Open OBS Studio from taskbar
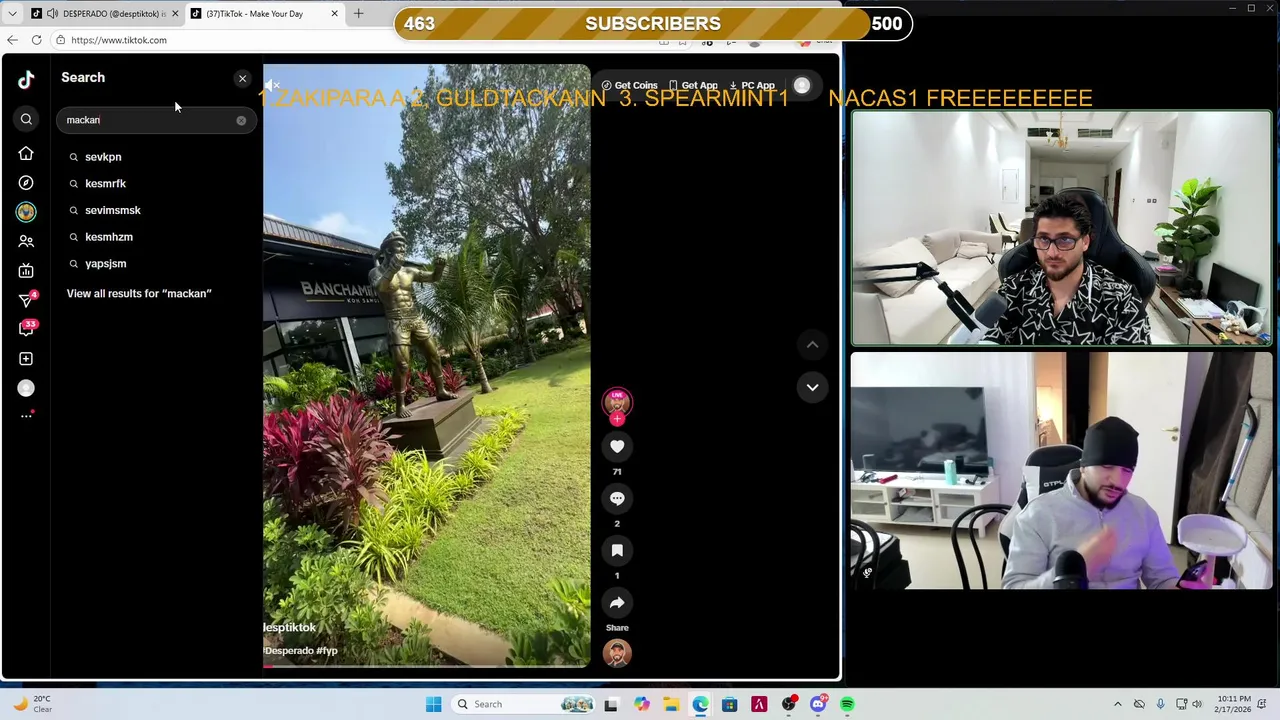1280x720 pixels. (789, 704)
